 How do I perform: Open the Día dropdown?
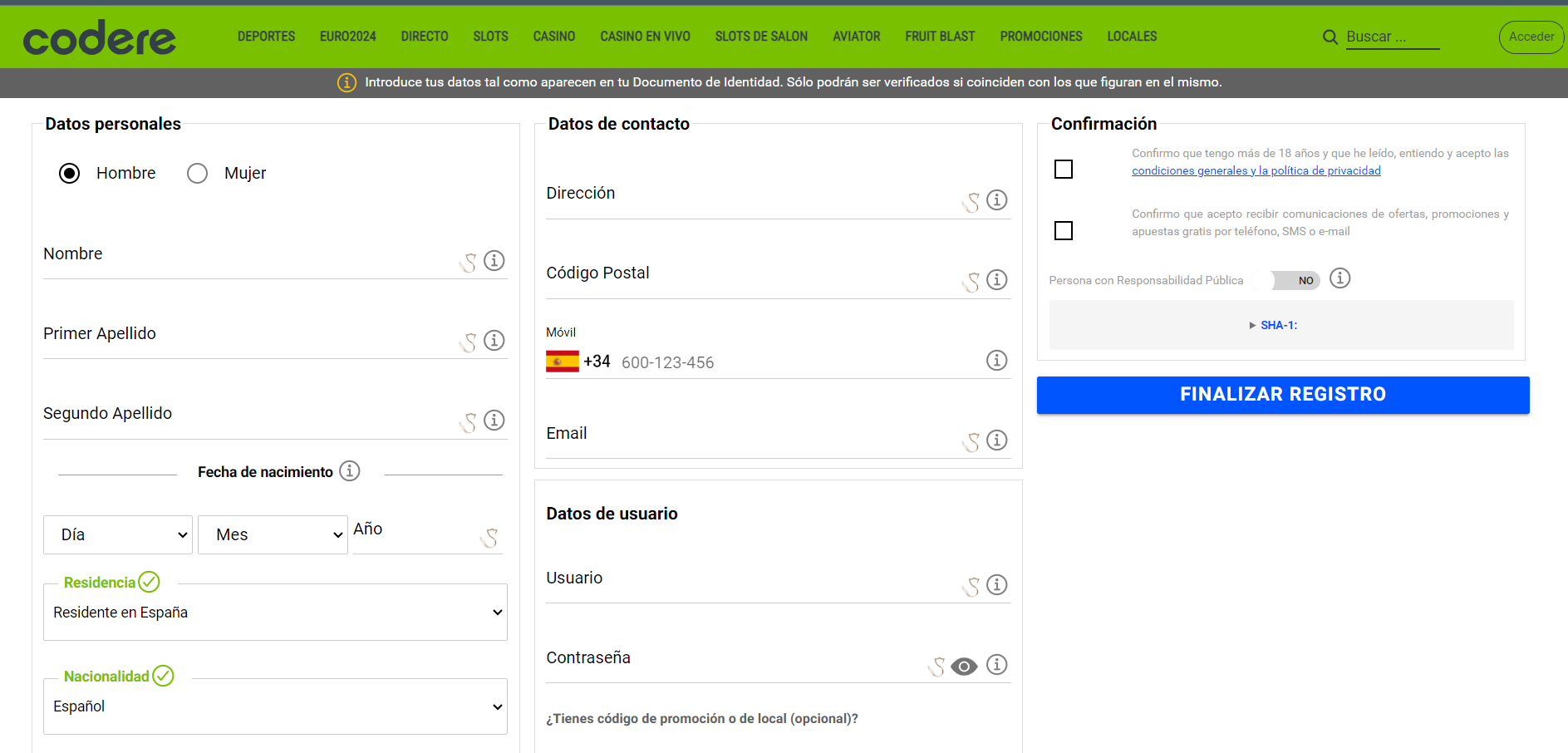pyautogui.click(x=118, y=534)
